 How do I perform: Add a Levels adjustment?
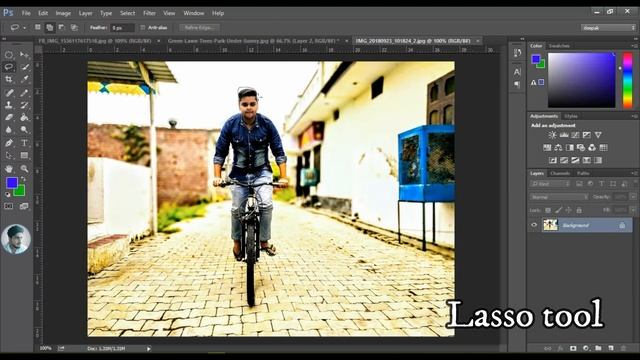click(x=564, y=135)
